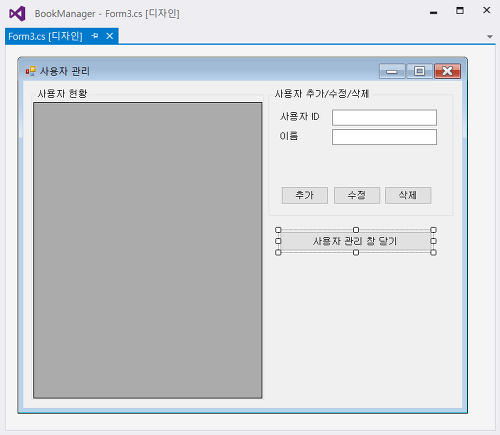Screen dimensions: 500x435
Task: Click the 이름 label
Action: [289, 136]
